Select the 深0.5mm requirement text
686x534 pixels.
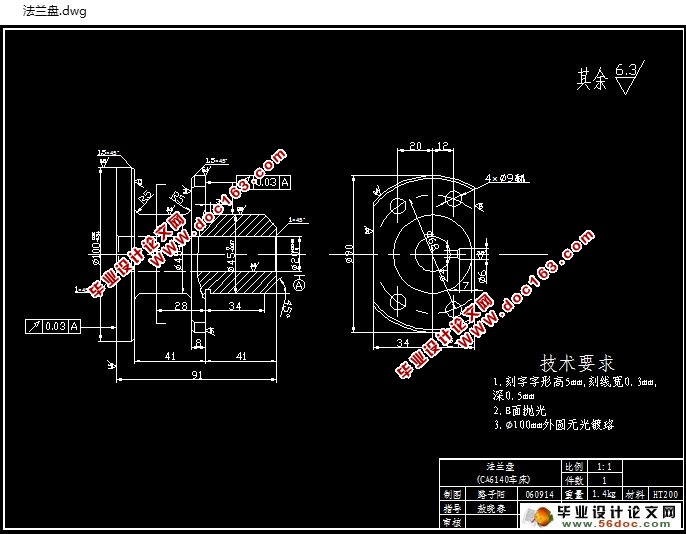pyautogui.click(x=513, y=396)
